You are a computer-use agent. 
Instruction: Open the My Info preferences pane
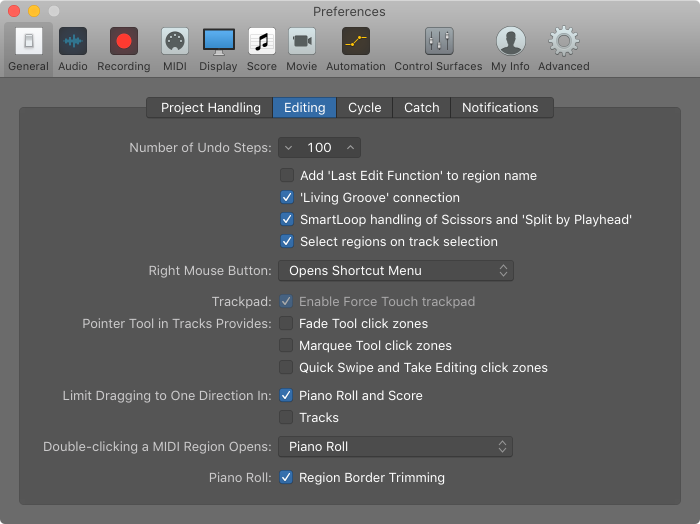(510, 49)
